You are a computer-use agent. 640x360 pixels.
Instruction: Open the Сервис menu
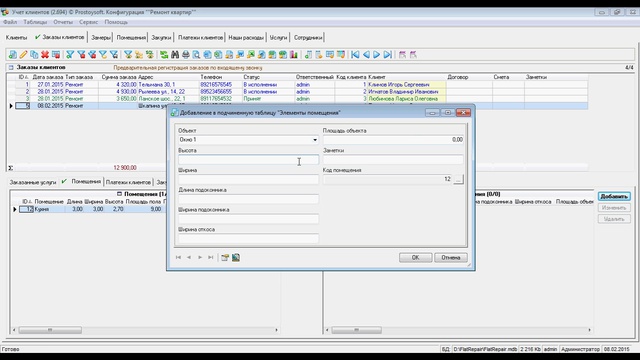pyautogui.click(x=89, y=22)
